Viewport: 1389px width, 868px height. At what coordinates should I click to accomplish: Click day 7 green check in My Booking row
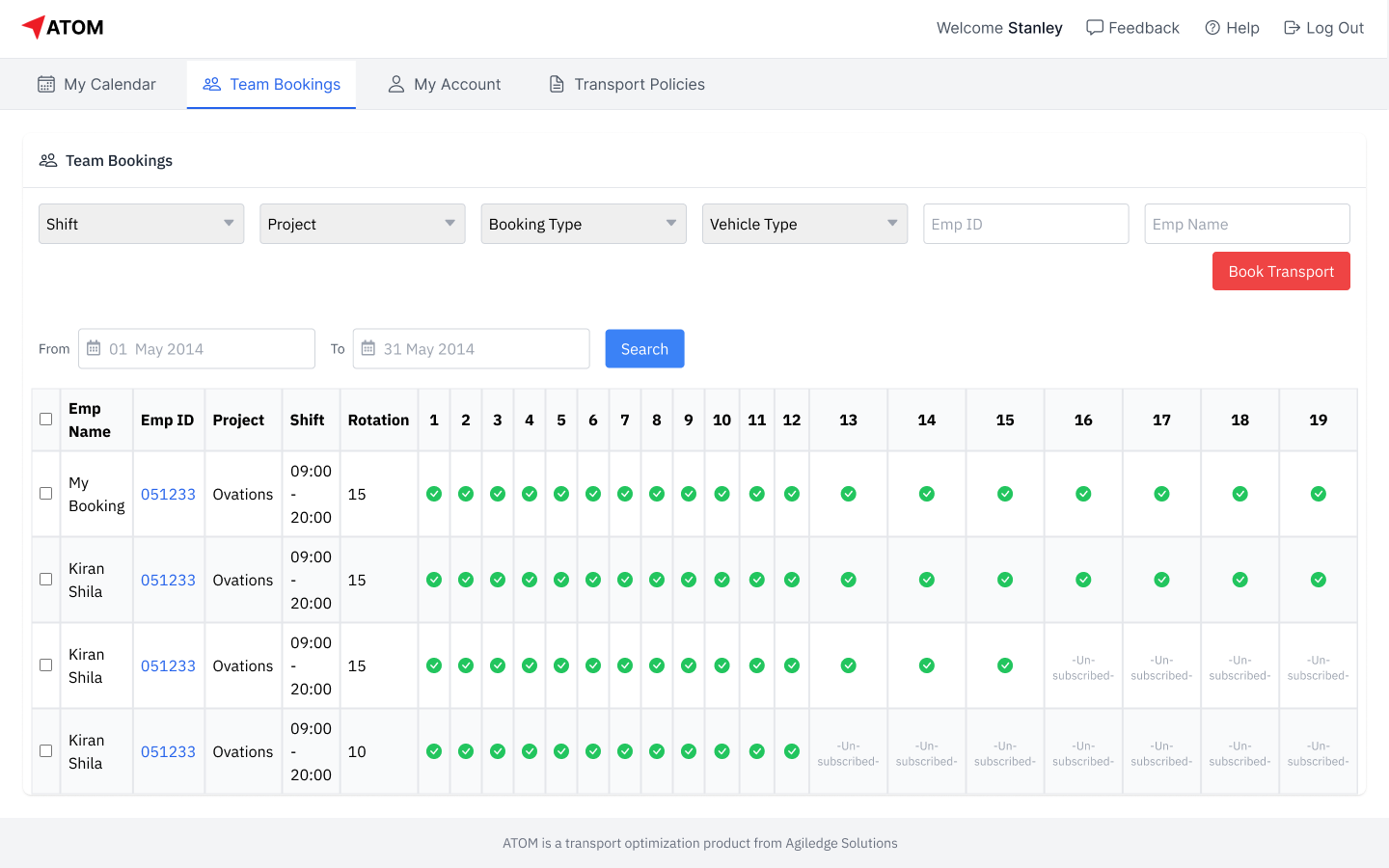[x=625, y=494]
